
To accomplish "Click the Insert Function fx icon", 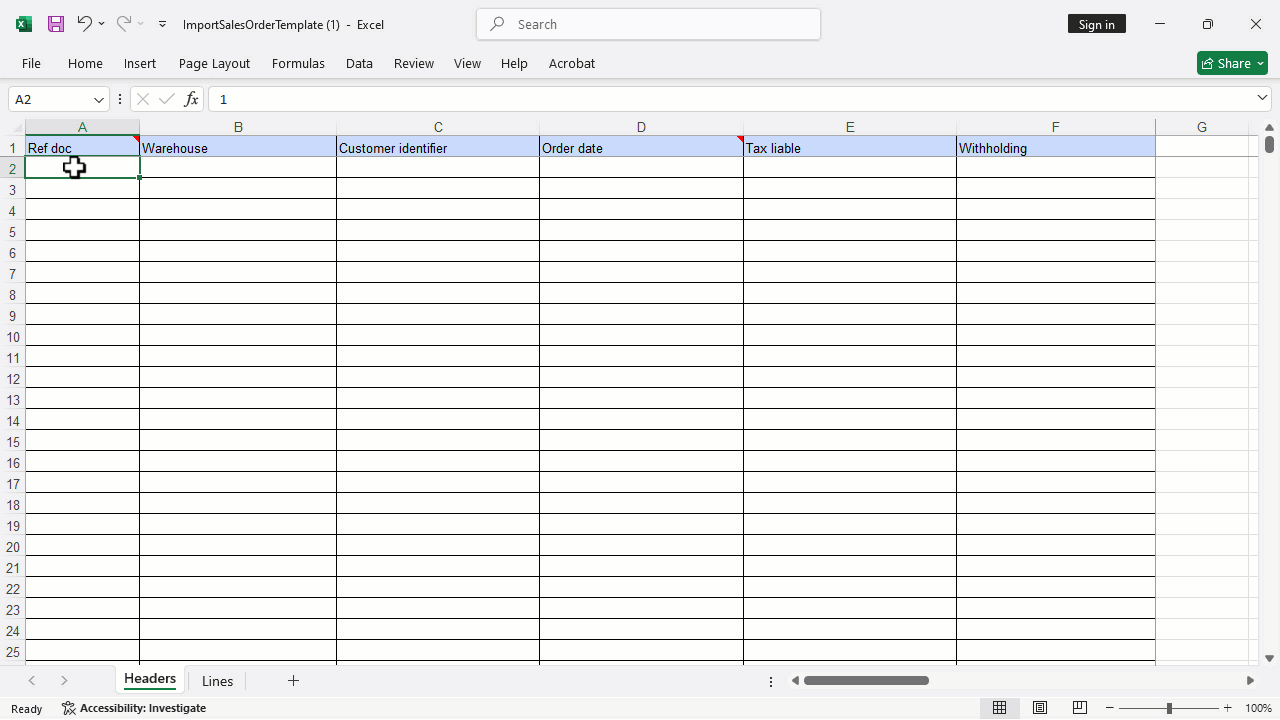I will point(191,99).
